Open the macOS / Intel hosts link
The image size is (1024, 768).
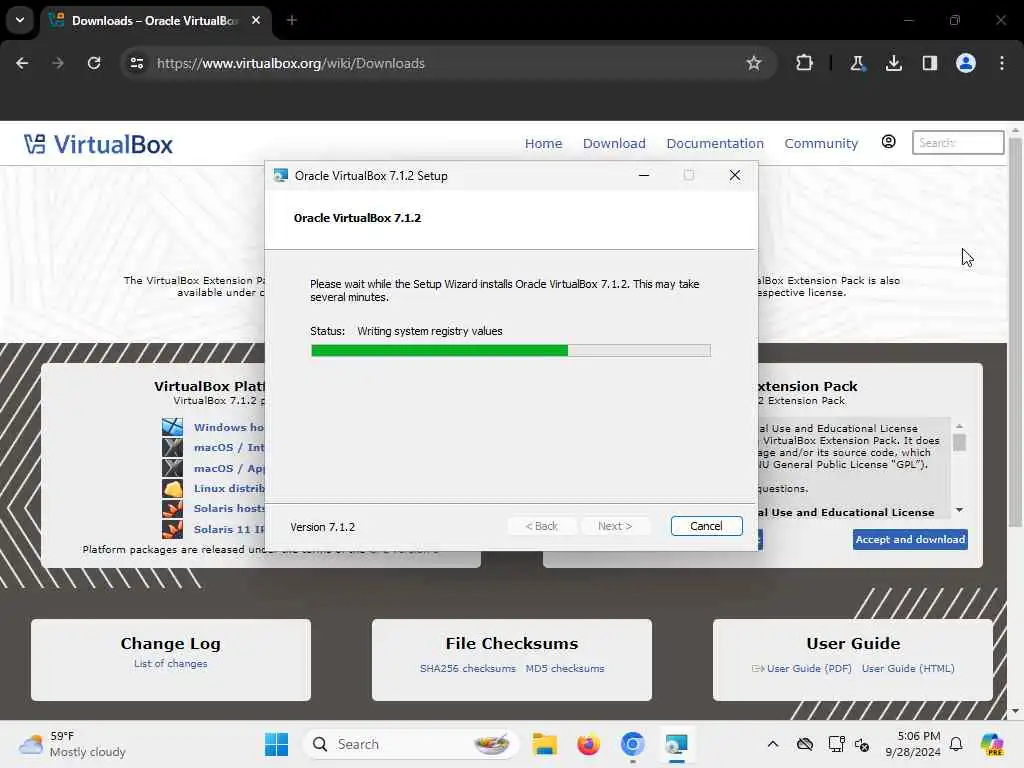[229, 447]
